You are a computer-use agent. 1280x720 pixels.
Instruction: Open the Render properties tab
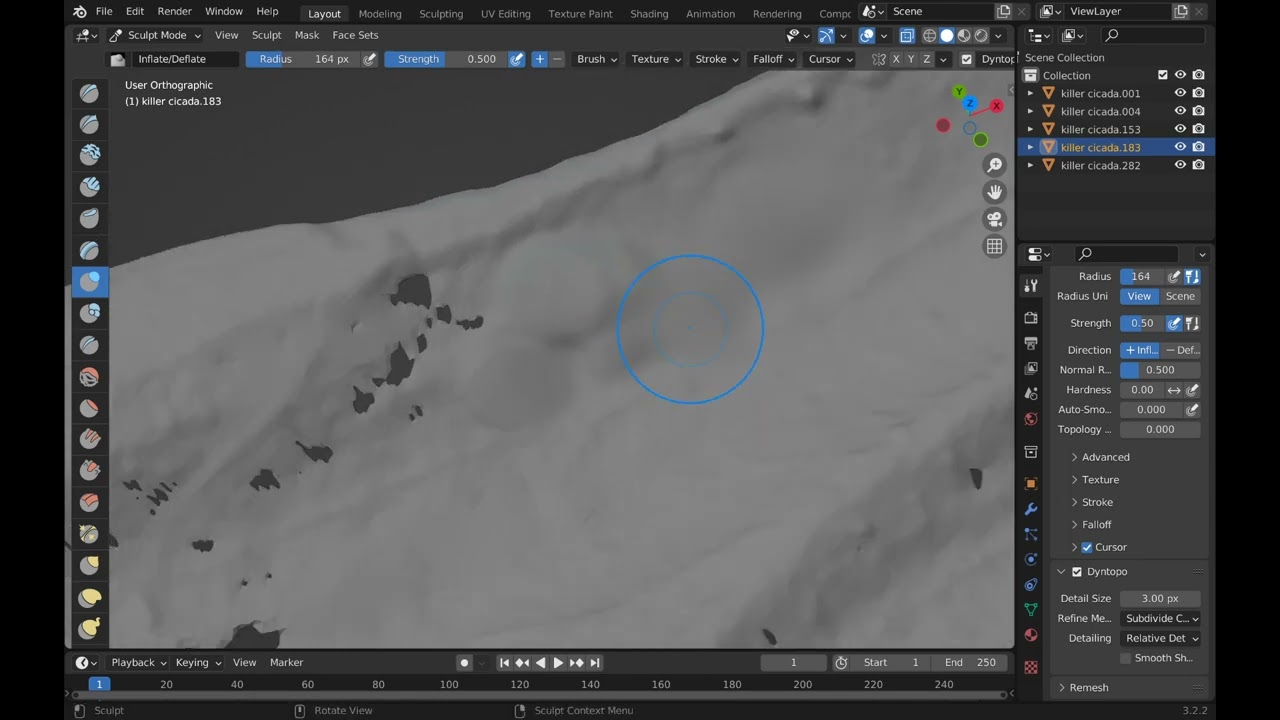[1031, 318]
